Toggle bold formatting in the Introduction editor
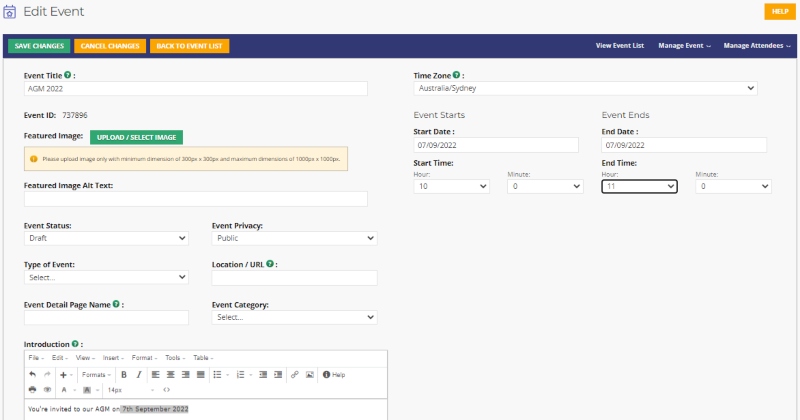Viewport: 800px width, 420px height. tap(124, 375)
